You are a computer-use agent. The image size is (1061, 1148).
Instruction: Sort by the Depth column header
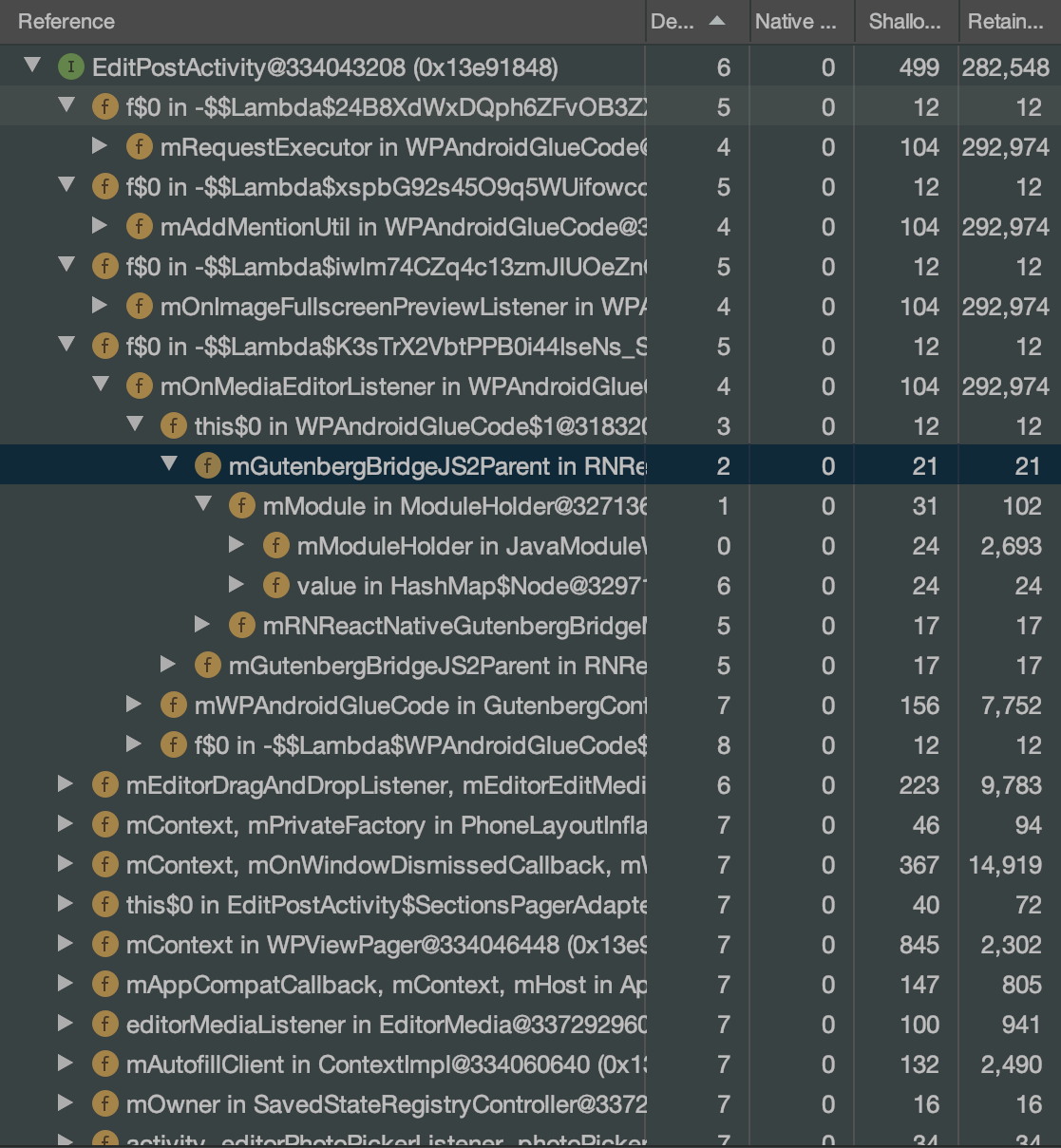point(696,22)
